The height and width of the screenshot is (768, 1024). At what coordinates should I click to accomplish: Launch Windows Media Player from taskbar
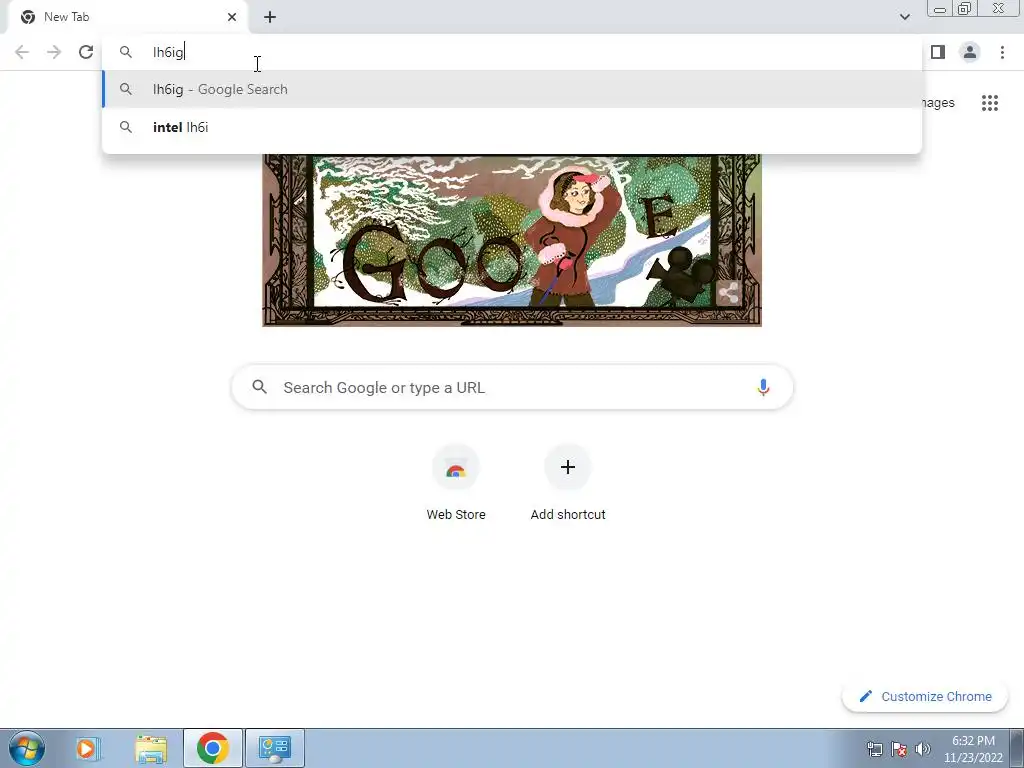click(x=86, y=748)
